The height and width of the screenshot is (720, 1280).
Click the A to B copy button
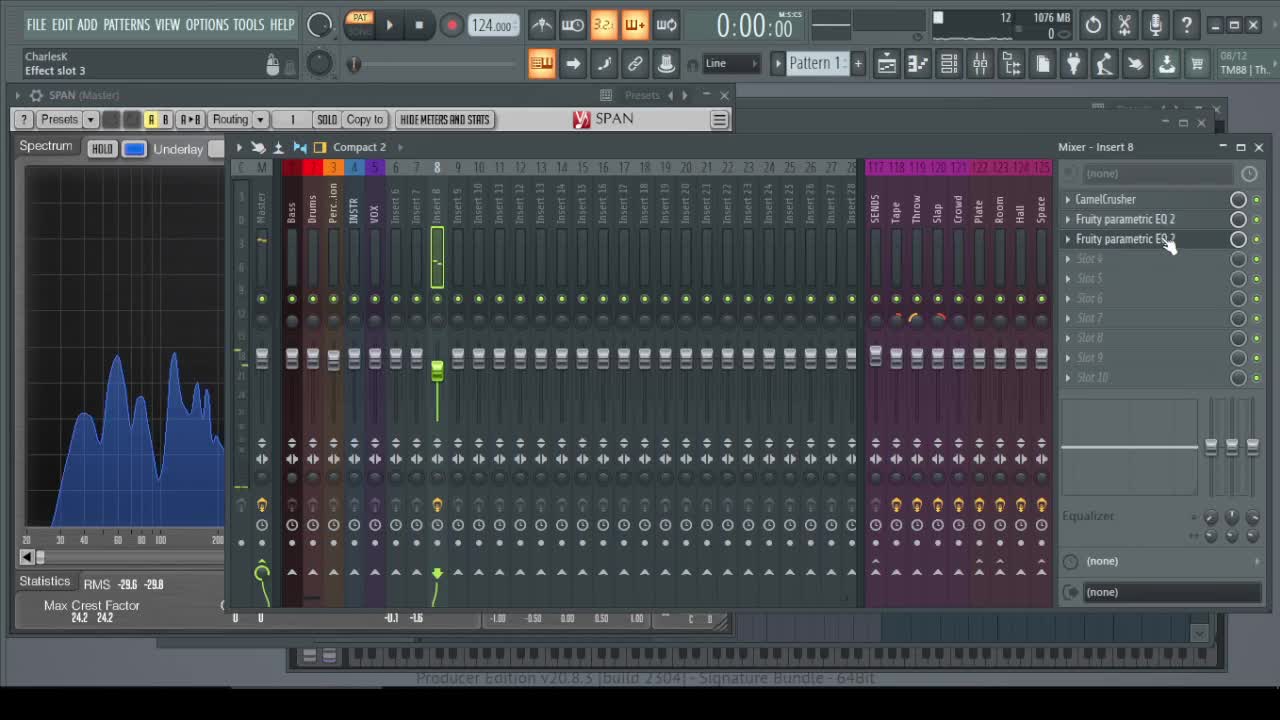(x=190, y=120)
